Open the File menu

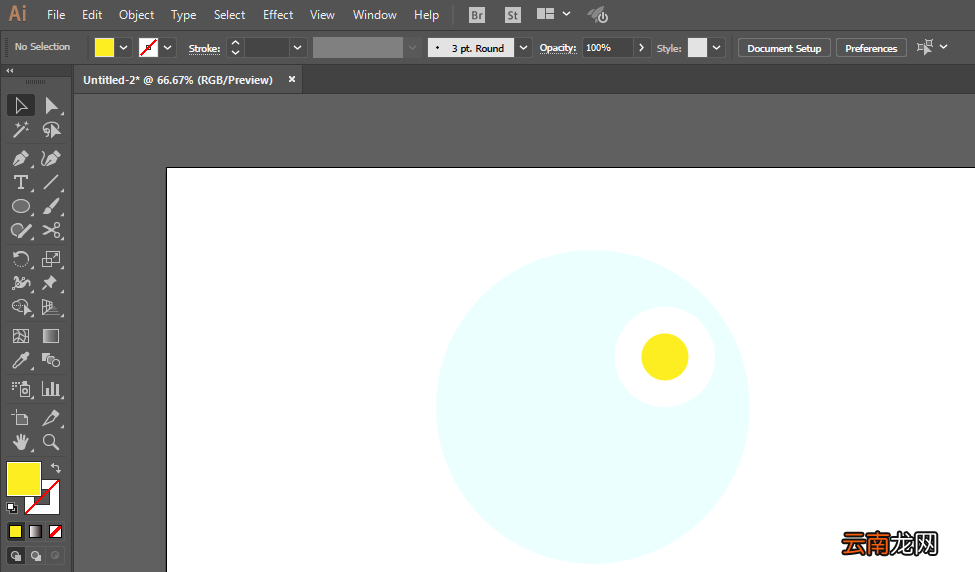(56, 15)
